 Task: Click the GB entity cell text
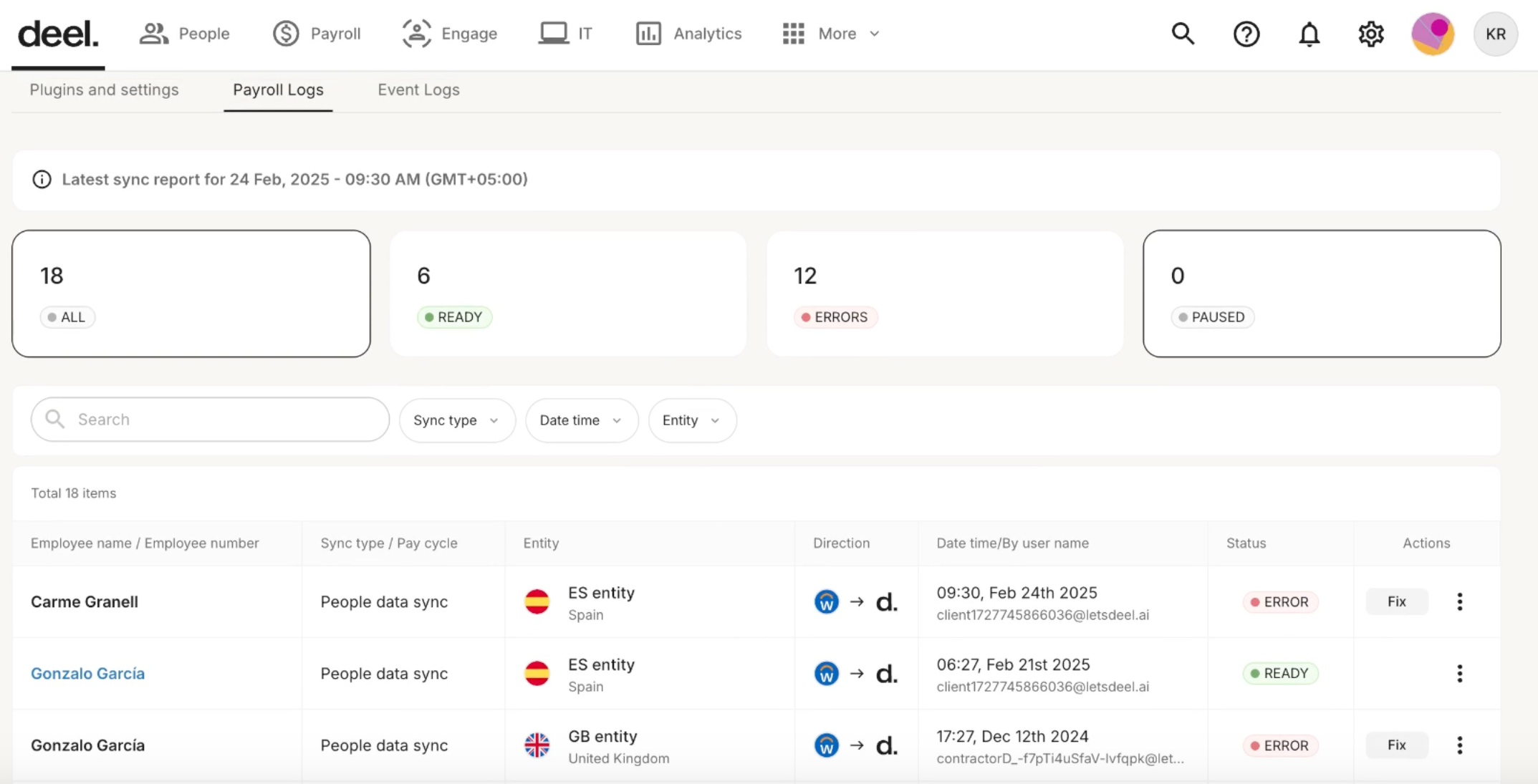[602, 736]
